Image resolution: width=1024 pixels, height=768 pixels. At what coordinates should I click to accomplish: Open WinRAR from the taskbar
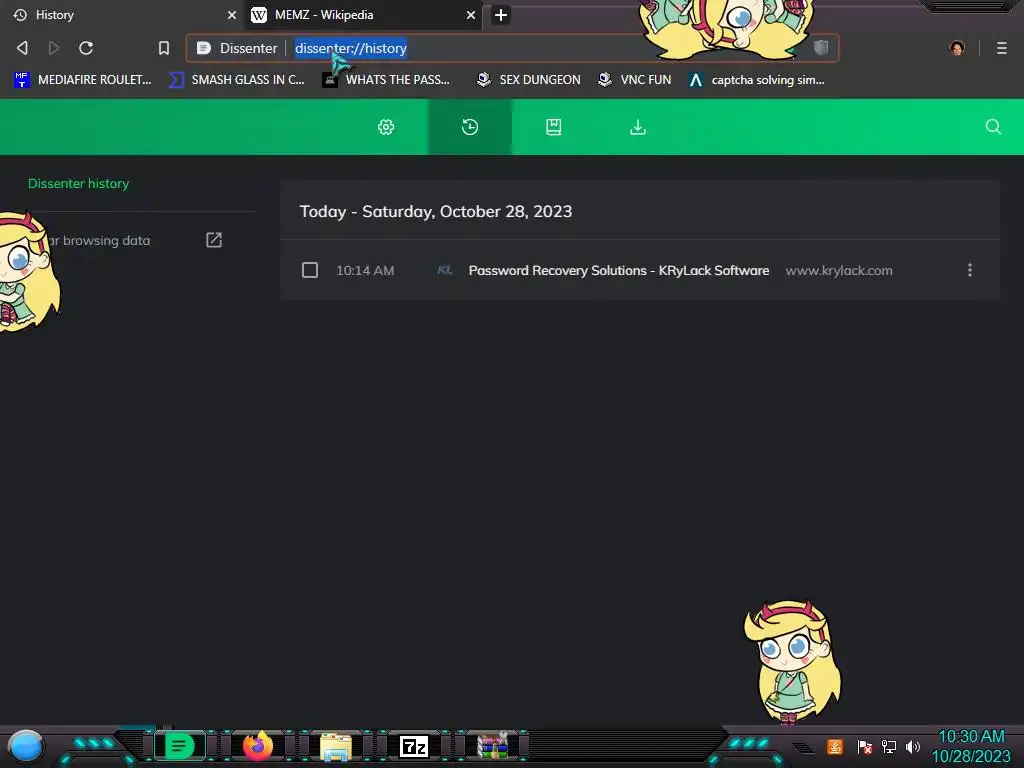[x=492, y=746]
